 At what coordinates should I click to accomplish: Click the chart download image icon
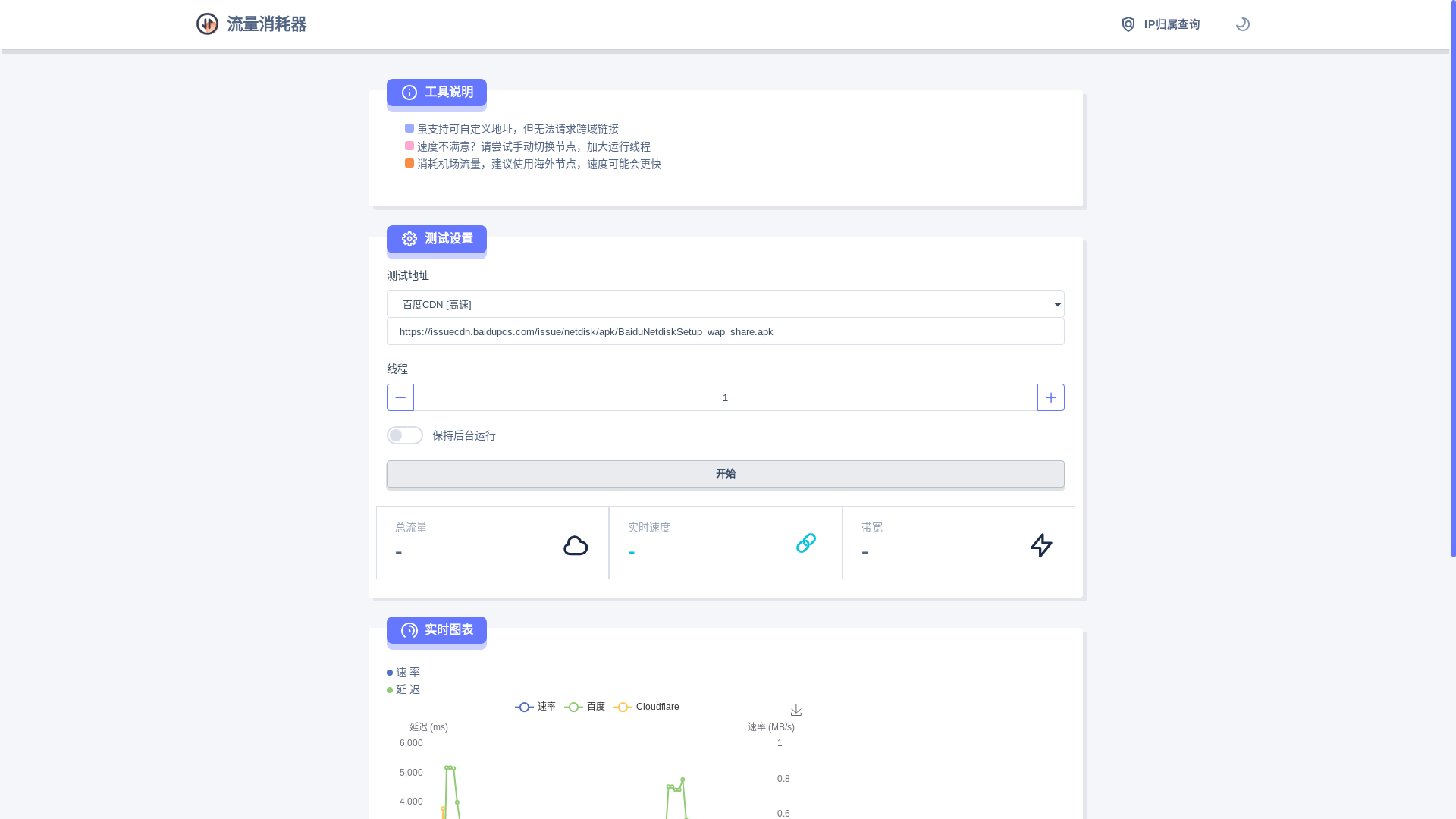(x=796, y=710)
